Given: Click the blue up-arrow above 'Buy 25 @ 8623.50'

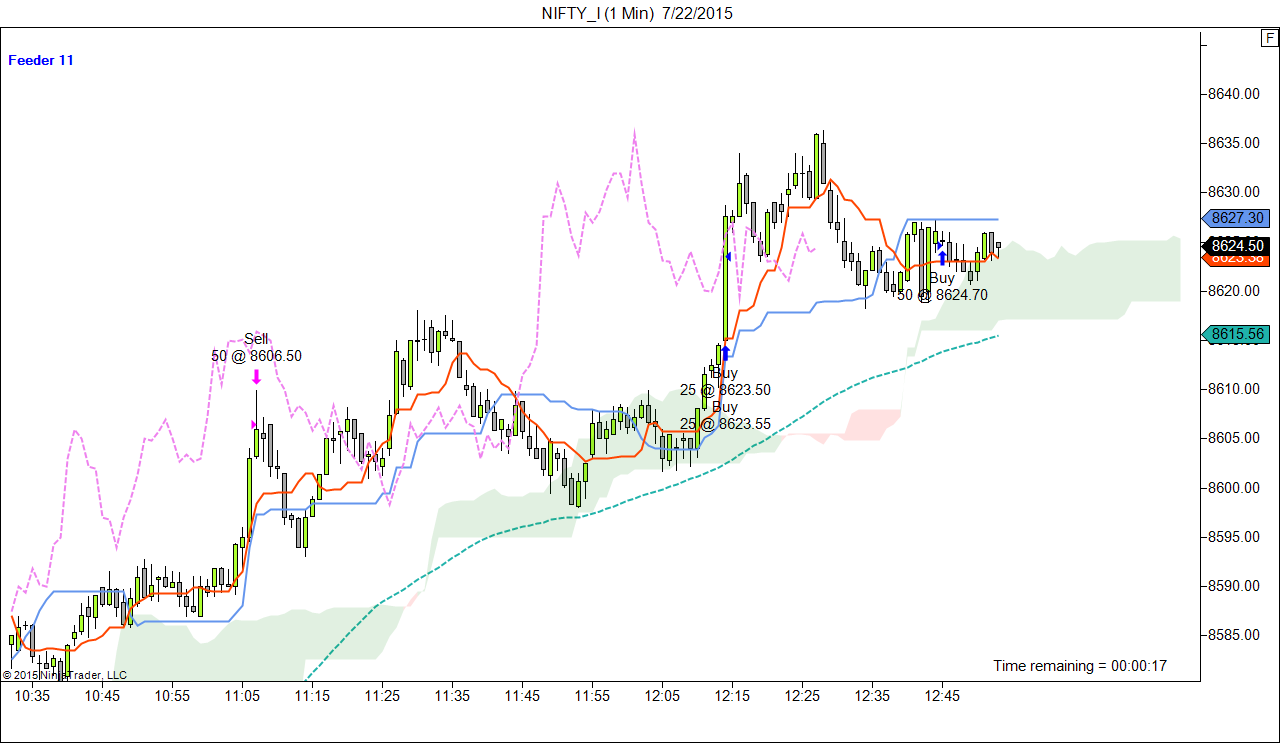Looking at the screenshot, I should pos(725,352).
